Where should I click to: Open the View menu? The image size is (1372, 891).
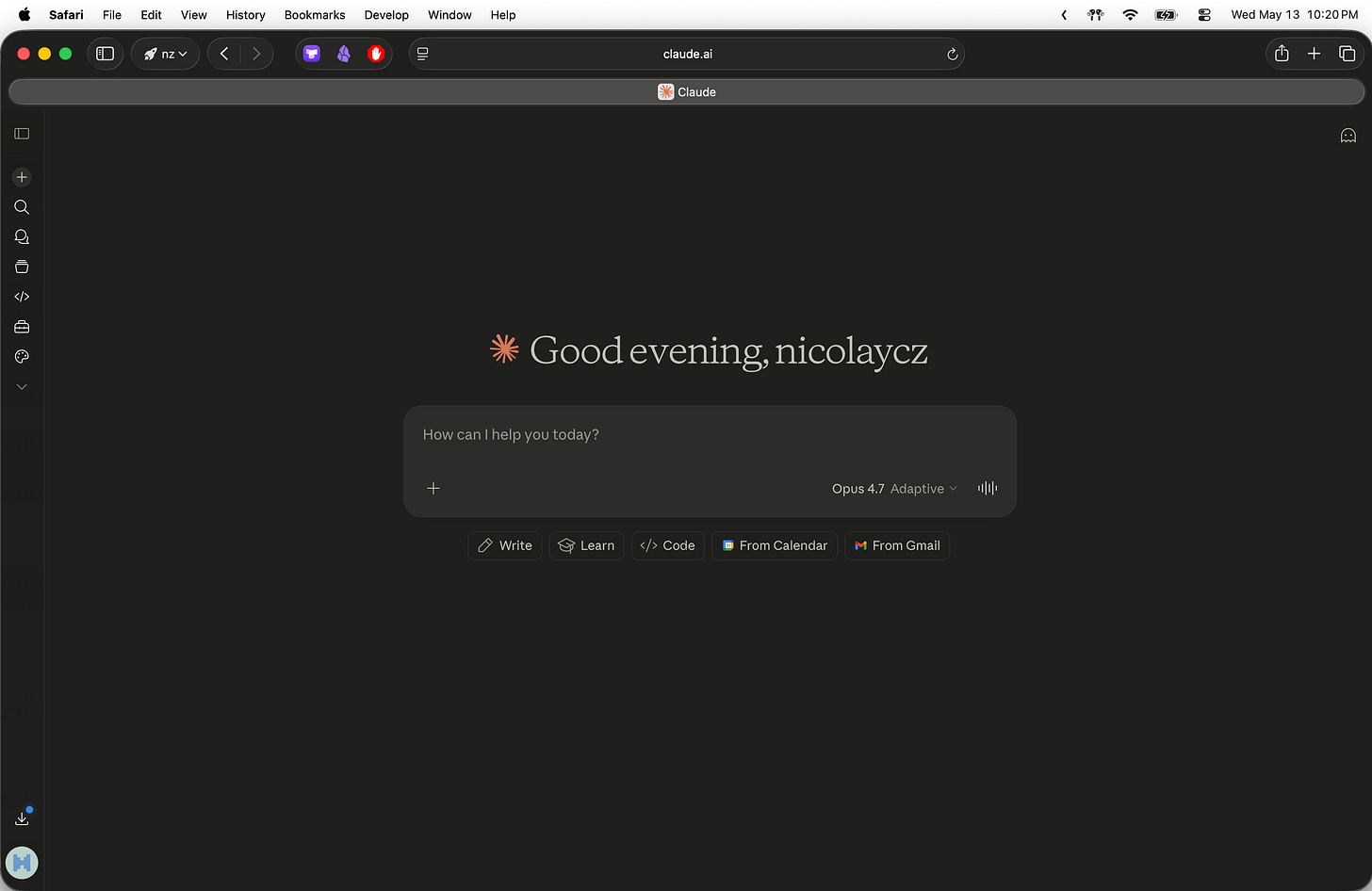coord(194,15)
